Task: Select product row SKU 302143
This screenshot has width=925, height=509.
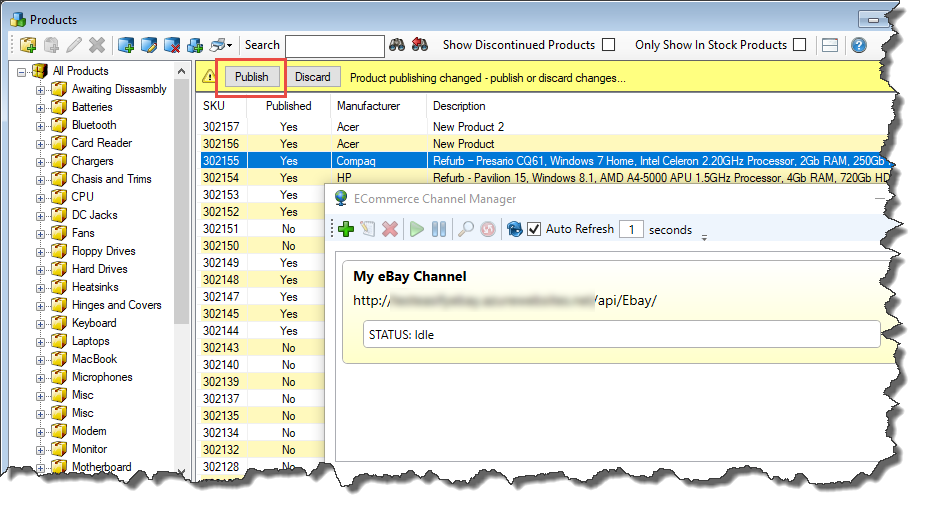Action: (262, 348)
